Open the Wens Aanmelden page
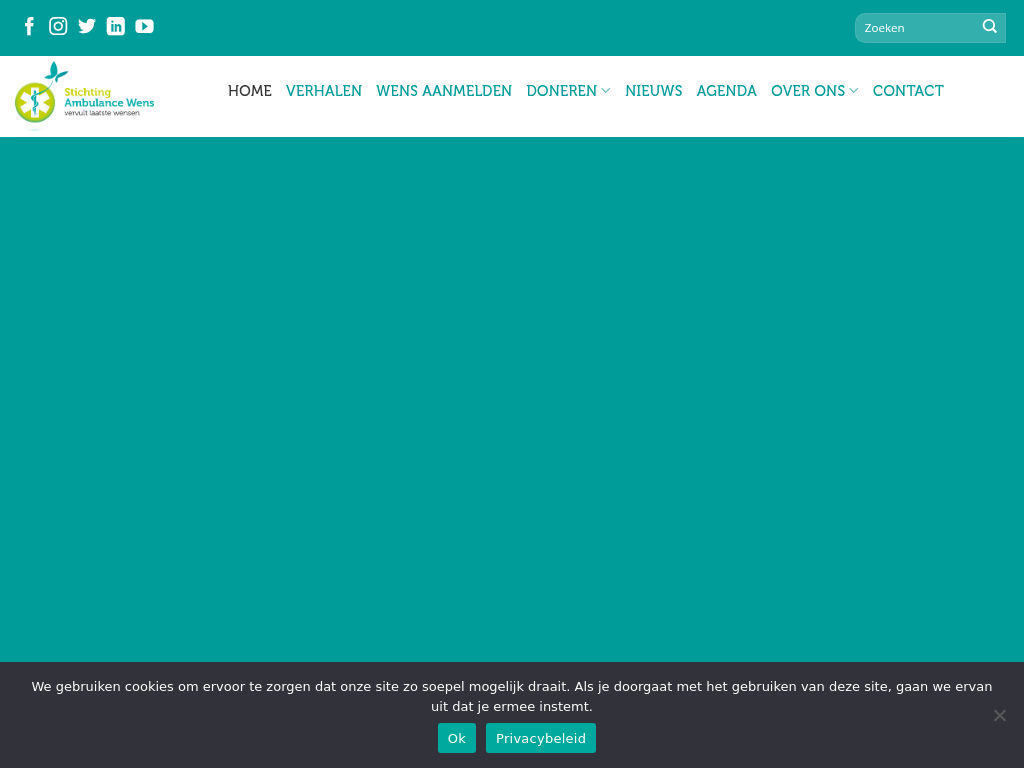 coord(444,91)
